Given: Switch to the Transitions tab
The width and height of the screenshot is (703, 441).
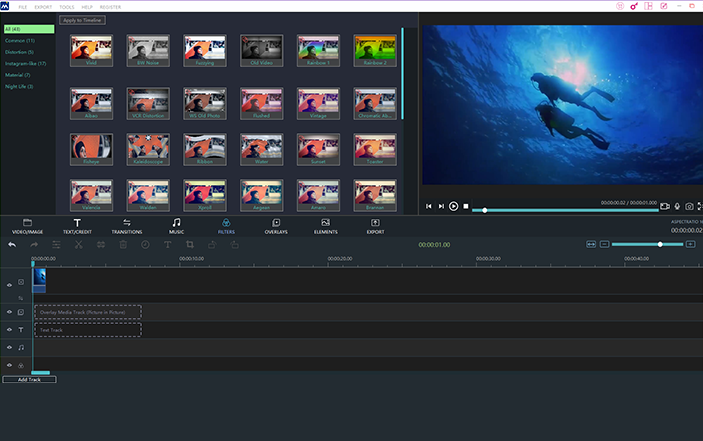Looking at the screenshot, I should tap(127, 226).
